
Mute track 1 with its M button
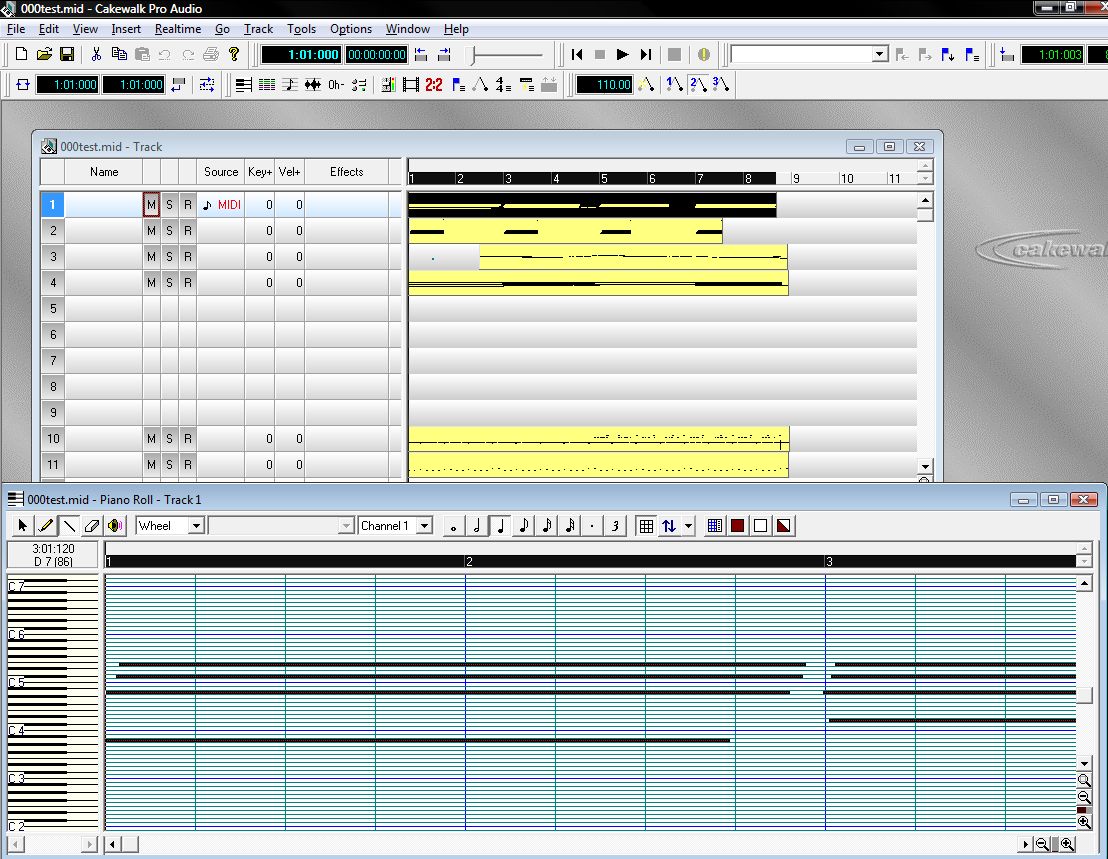pos(151,205)
